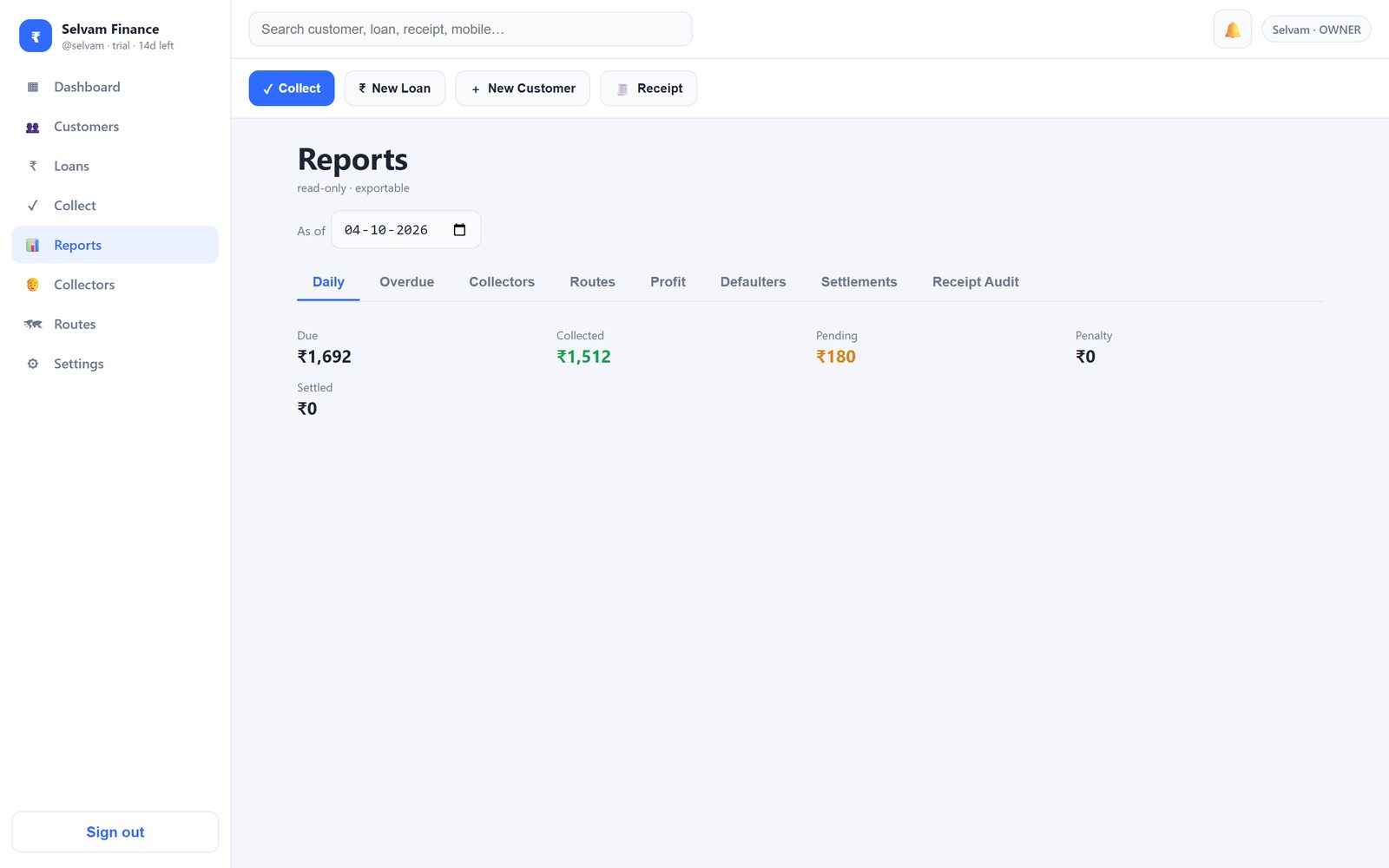
Task: Switch to the Collectors report tab
Action: click(502, 282)
